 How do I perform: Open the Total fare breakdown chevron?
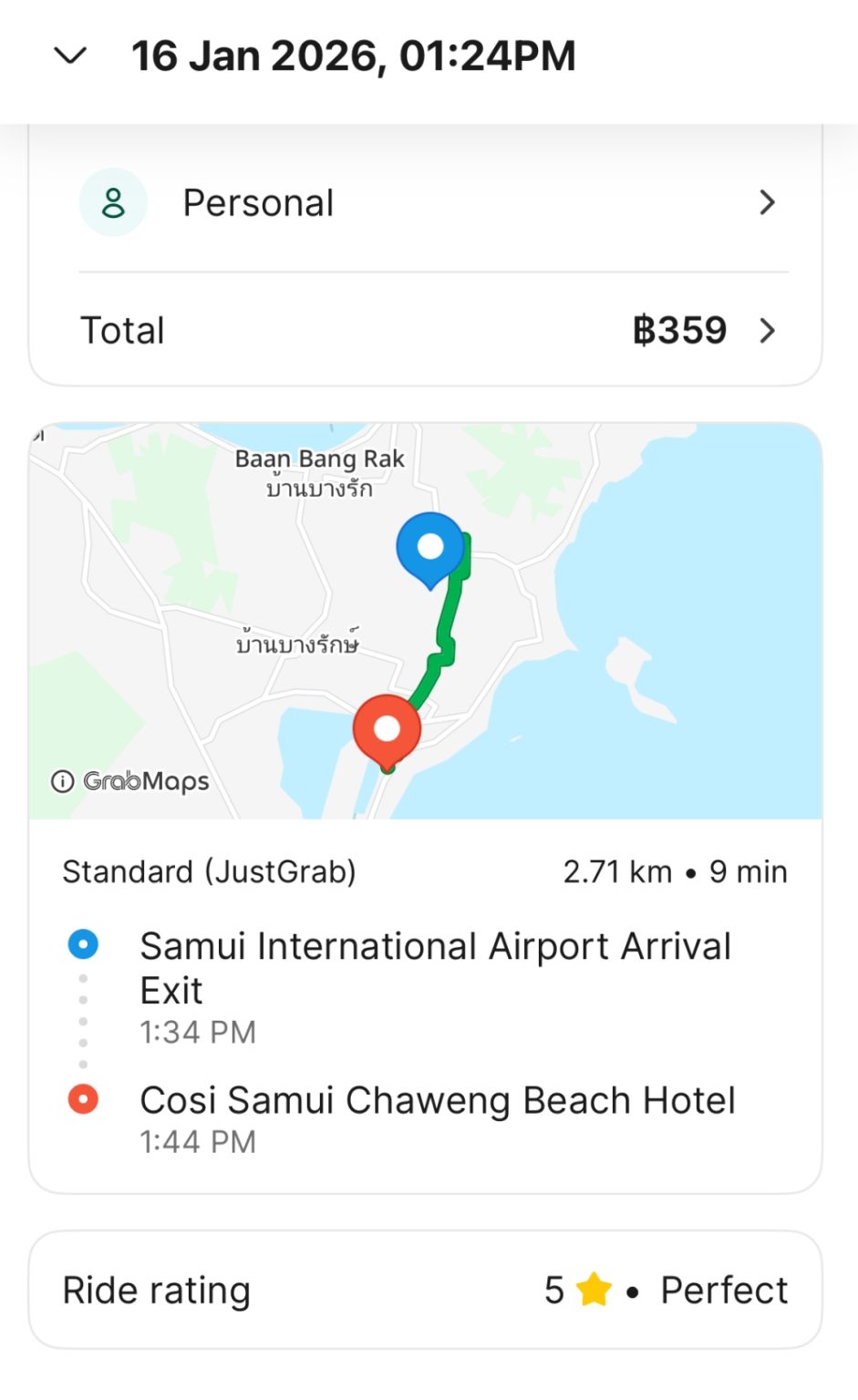[x=767, y=330]
